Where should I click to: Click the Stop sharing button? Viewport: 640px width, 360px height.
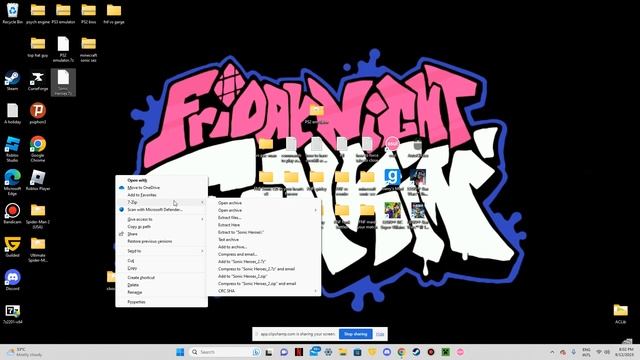point(356,334)
